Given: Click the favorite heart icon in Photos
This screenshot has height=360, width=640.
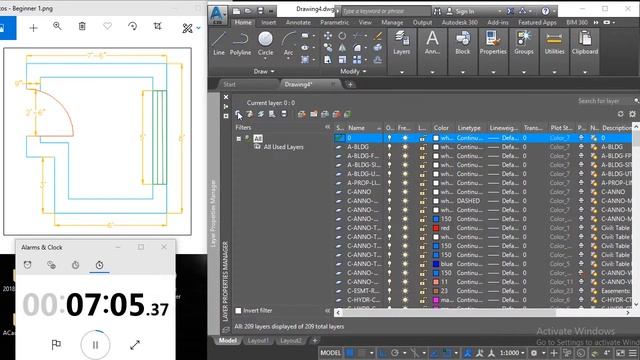Looking at the screenshot, I should (x=107, y=27).
